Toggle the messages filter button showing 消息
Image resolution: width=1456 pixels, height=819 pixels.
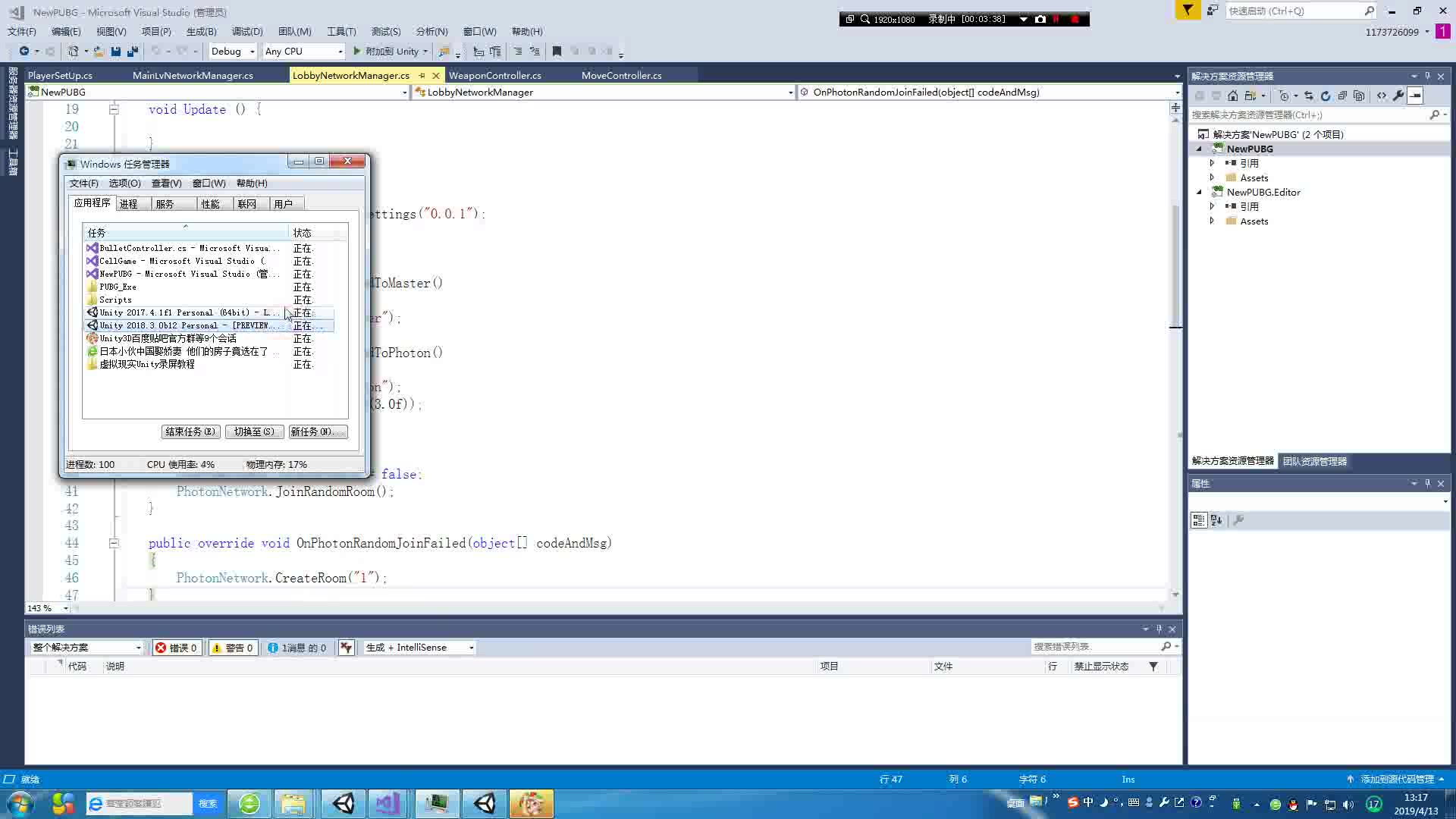click(x=297, y=648)
